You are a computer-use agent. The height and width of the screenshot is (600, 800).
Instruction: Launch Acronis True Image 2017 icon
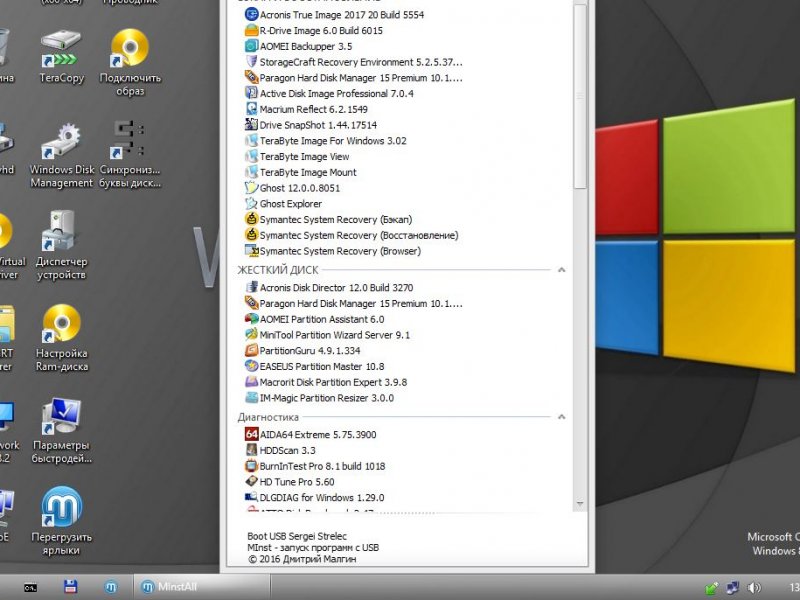(x=252, y=15)
